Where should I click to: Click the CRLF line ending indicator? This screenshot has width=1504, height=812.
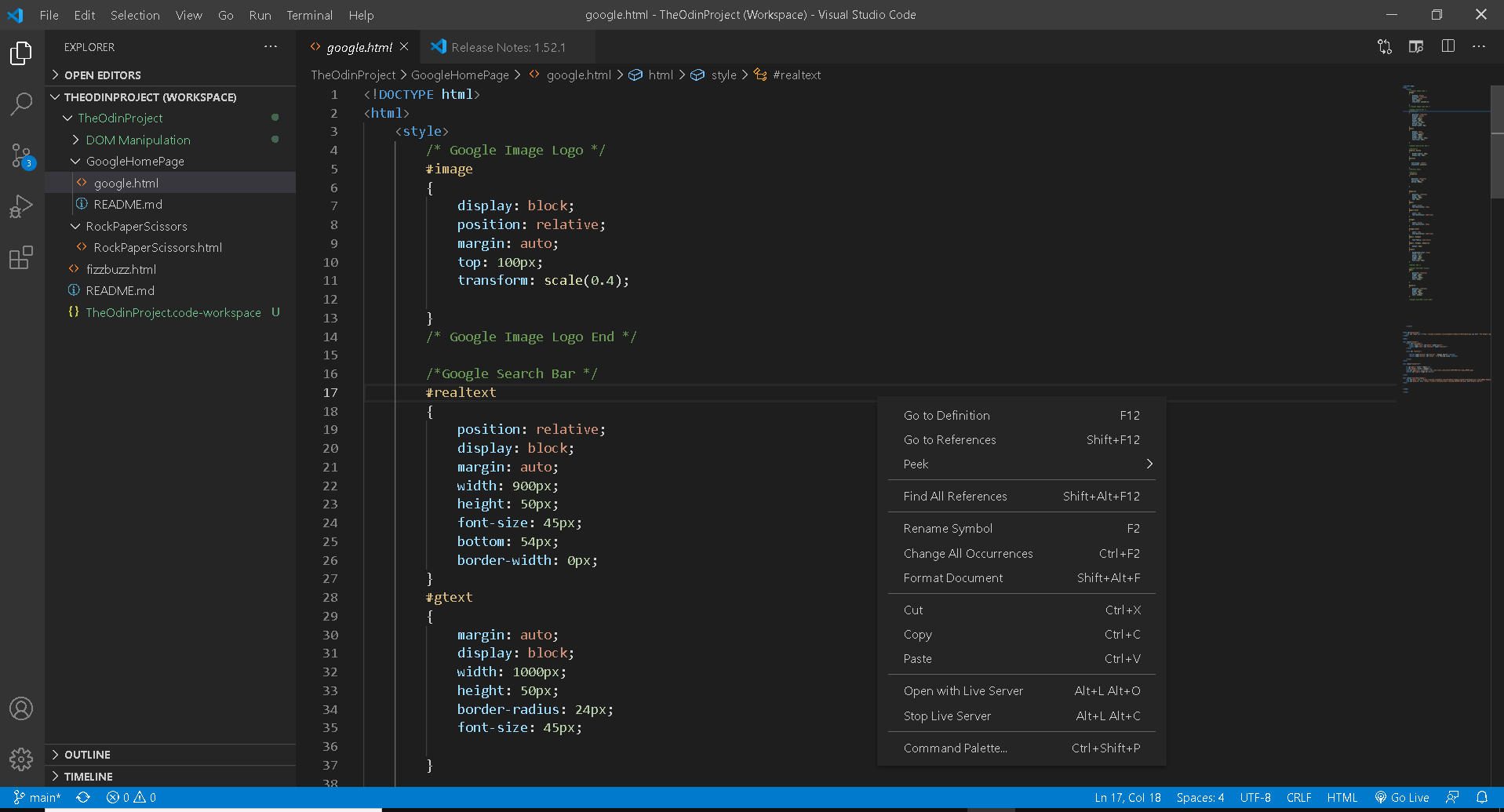(x=1298, y=797)
